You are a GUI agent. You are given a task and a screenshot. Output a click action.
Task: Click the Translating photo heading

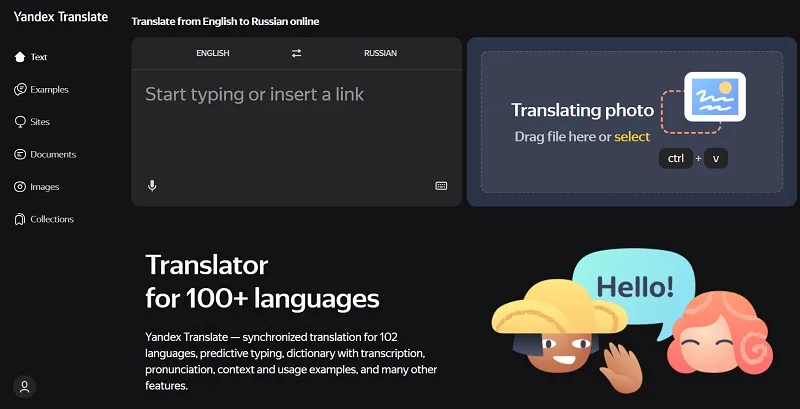[583, 110]
